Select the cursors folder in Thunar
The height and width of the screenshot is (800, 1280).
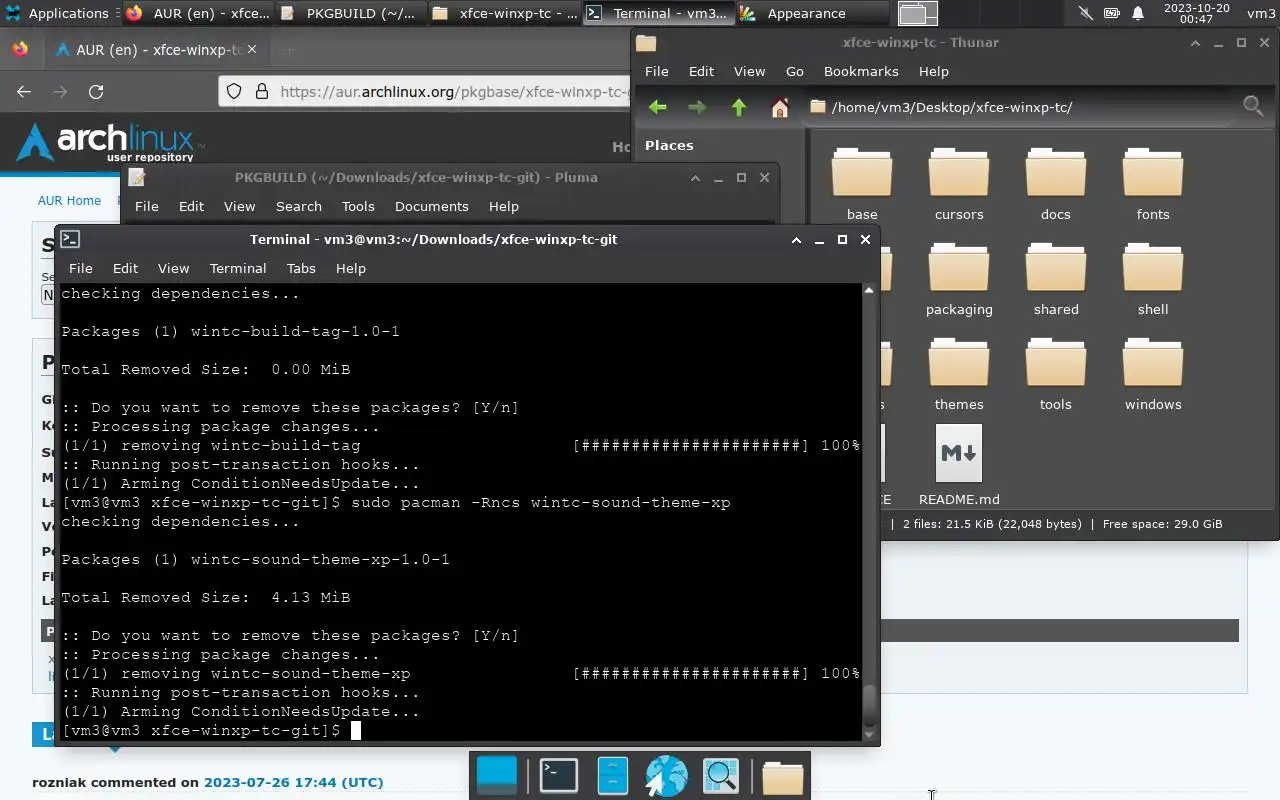click(959, 185)
